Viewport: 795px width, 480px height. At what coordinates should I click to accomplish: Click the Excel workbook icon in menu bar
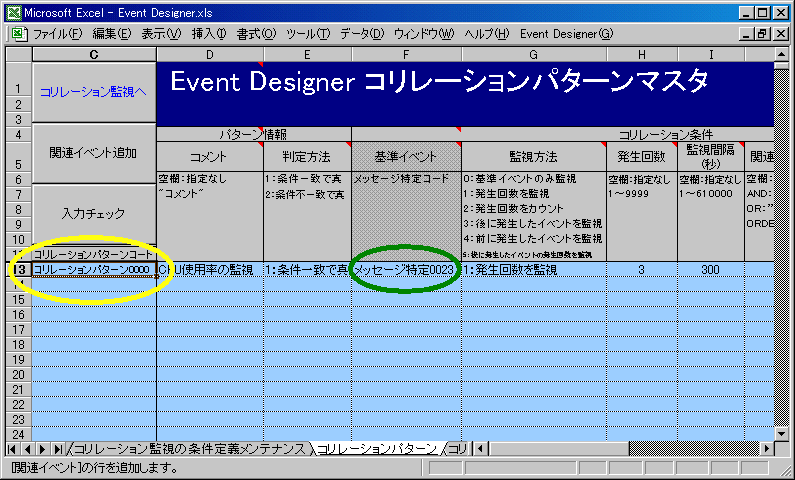(19, 34)
